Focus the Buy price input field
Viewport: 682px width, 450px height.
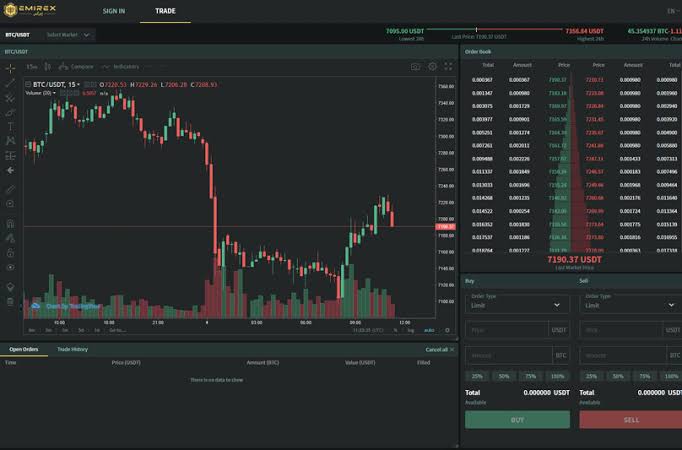[507, 330]
